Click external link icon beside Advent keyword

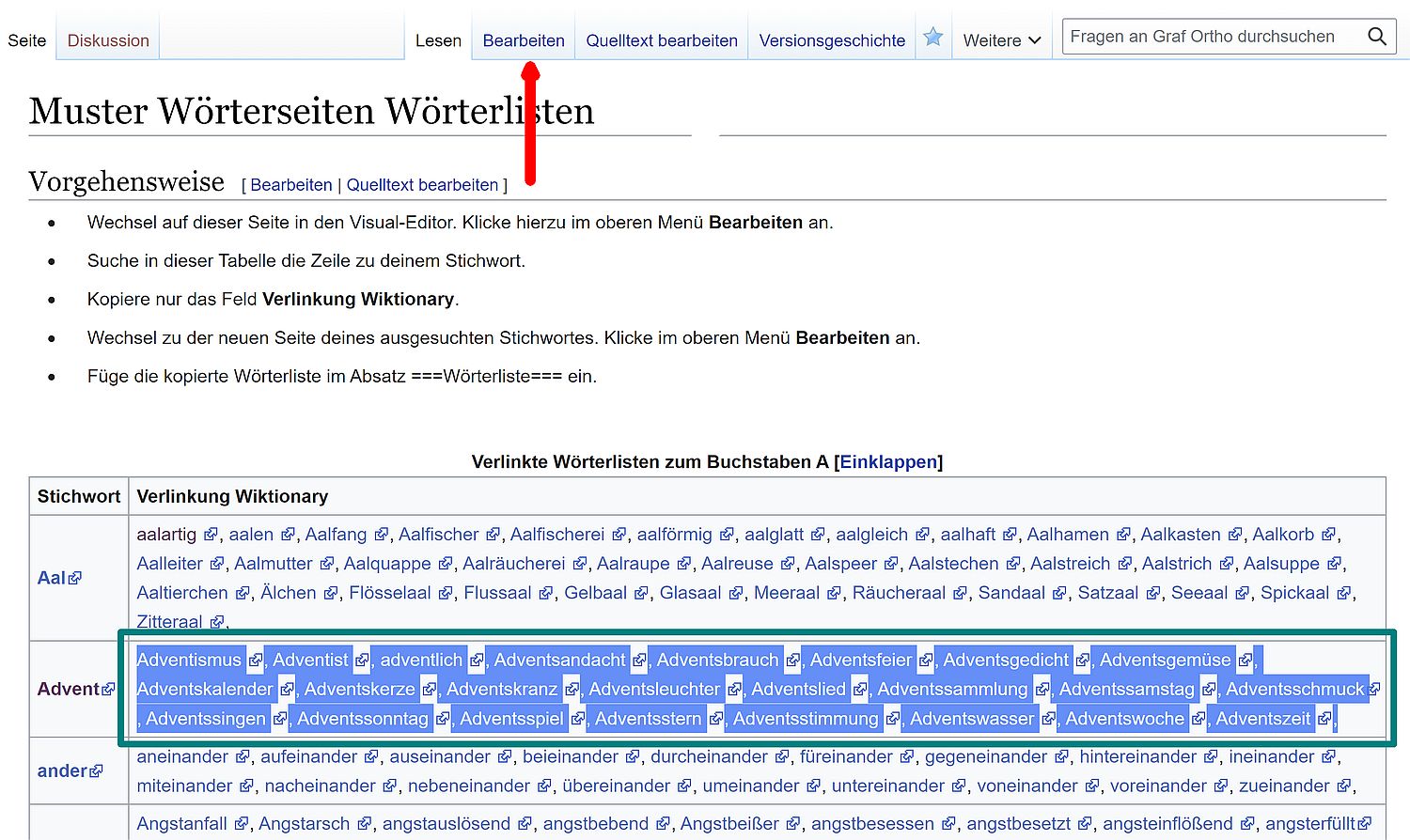(x=108, y=690)
